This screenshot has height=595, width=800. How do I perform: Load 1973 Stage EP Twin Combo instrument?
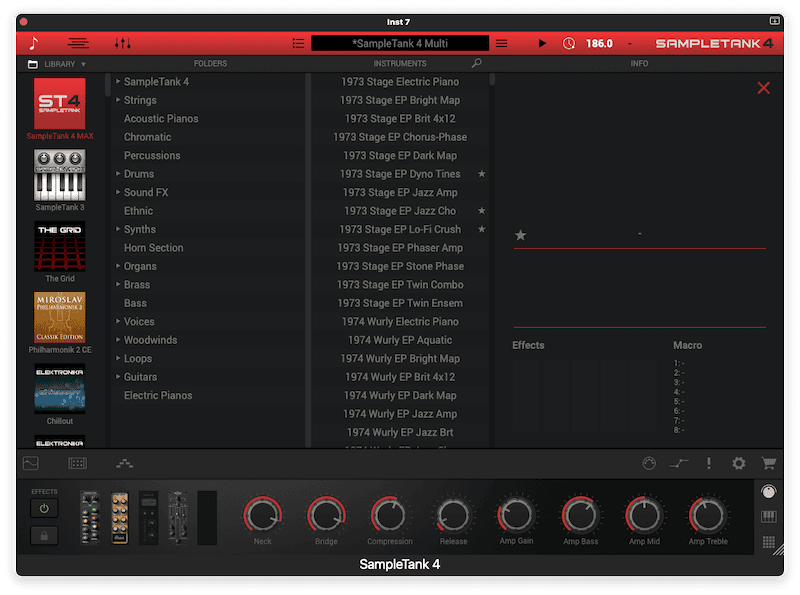click(399, 285)
